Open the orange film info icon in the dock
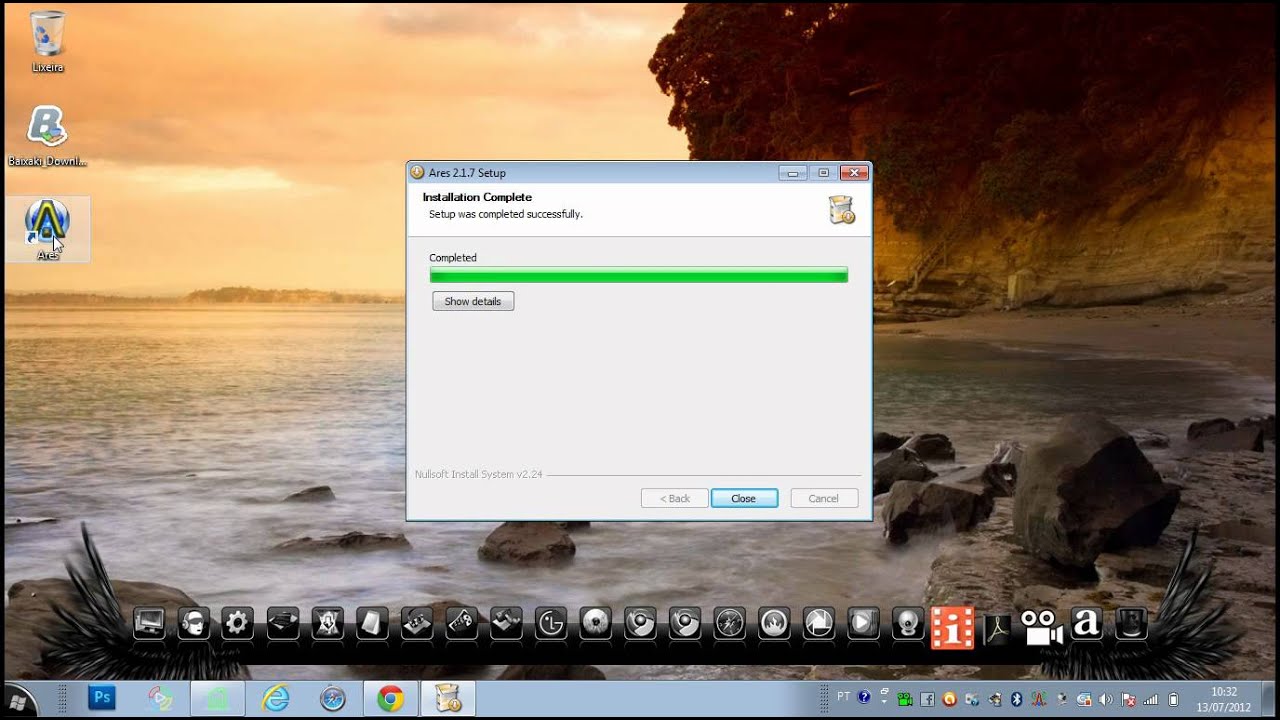1280x720 pixels. (952, 627)
